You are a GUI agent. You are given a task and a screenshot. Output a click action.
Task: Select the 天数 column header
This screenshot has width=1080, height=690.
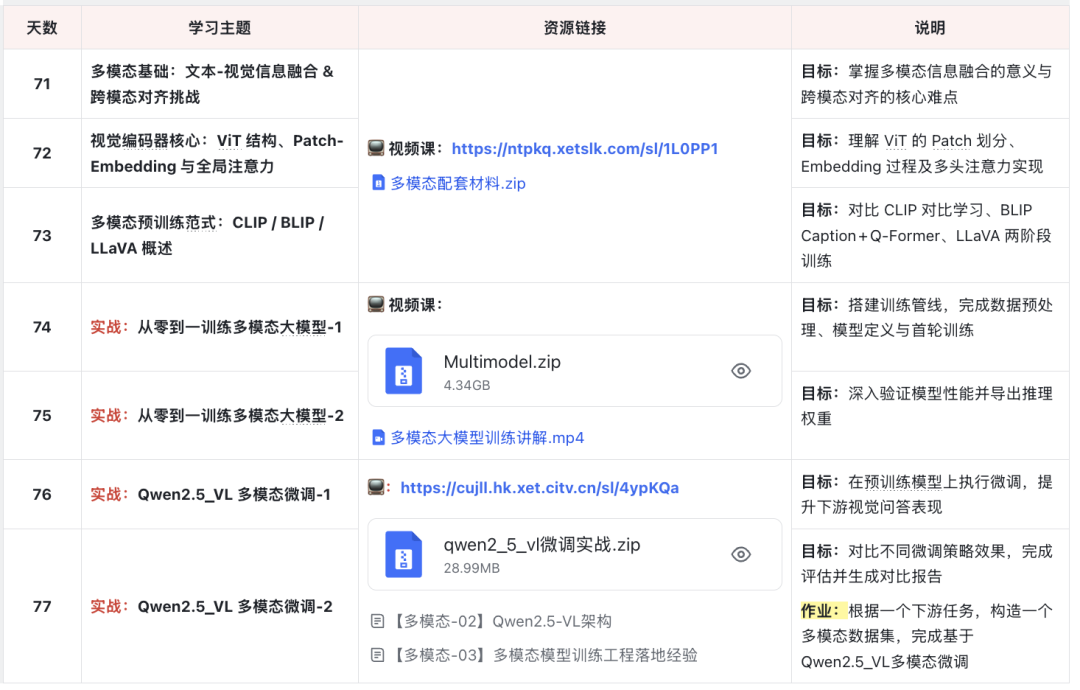[42, 27]
